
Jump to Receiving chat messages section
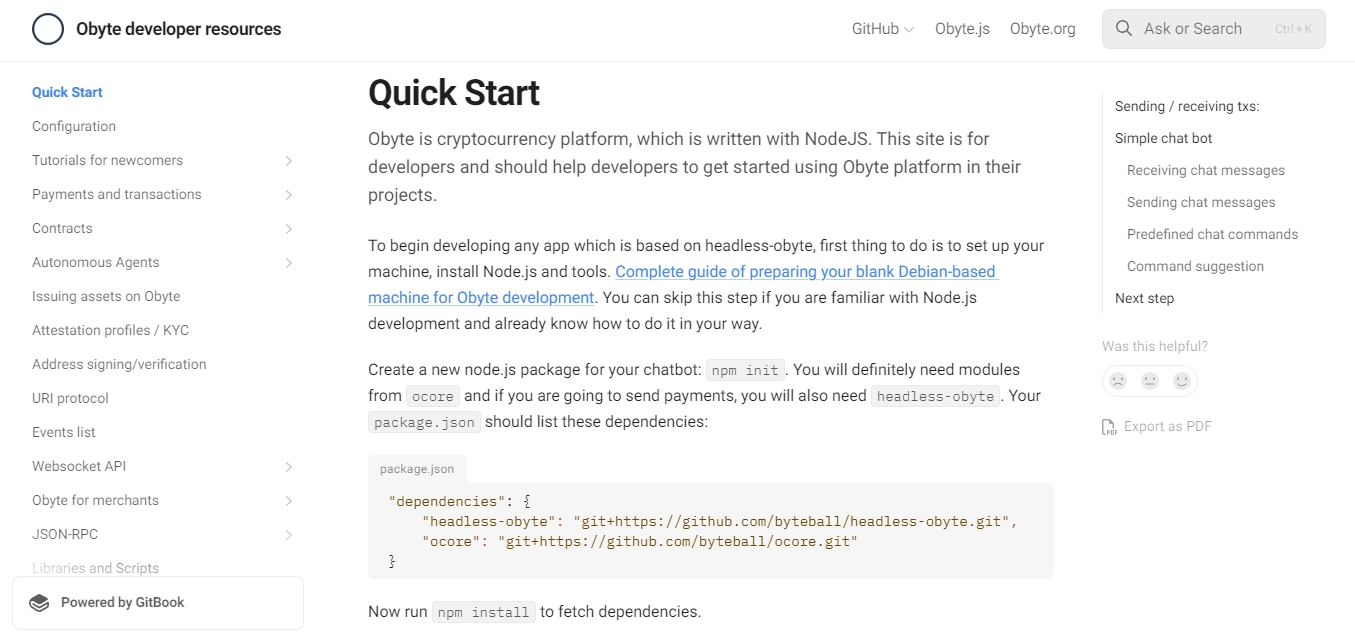(1206, 170)
